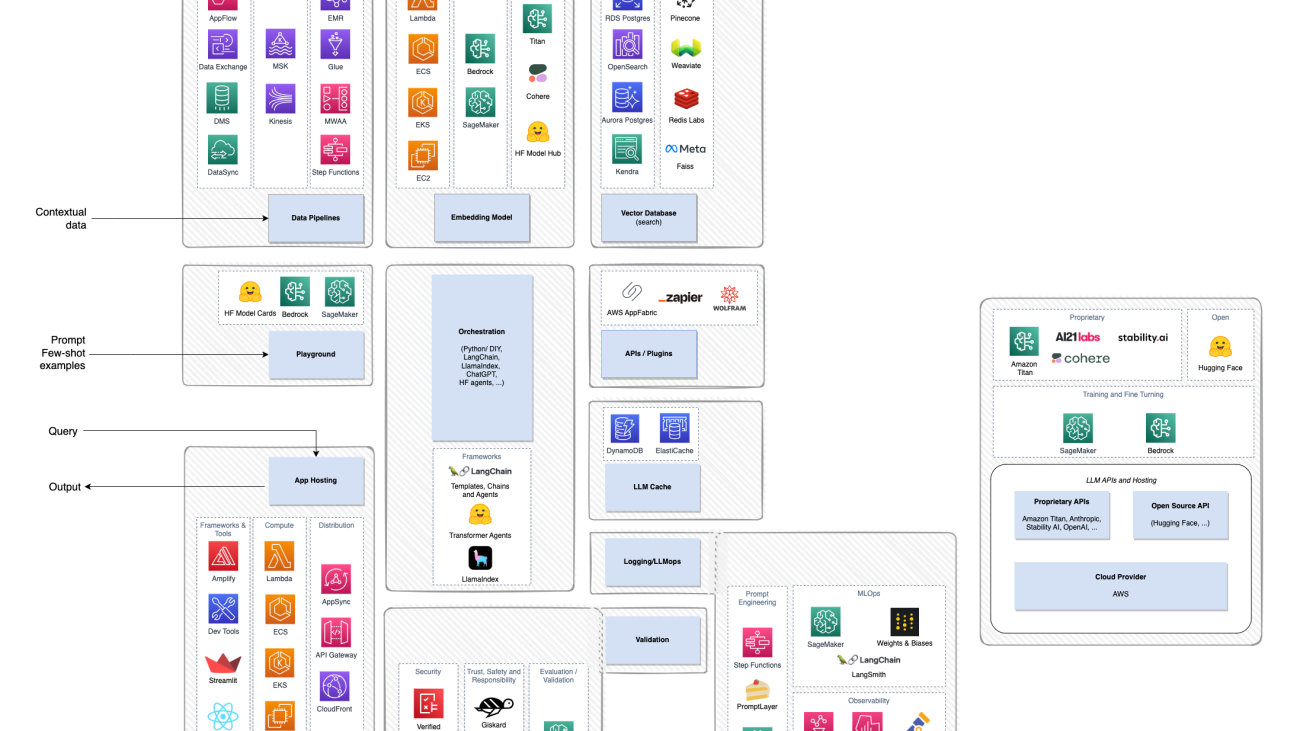
Task: Click the Hugging Face emoji icon
Action: [x=1219, y=347]
